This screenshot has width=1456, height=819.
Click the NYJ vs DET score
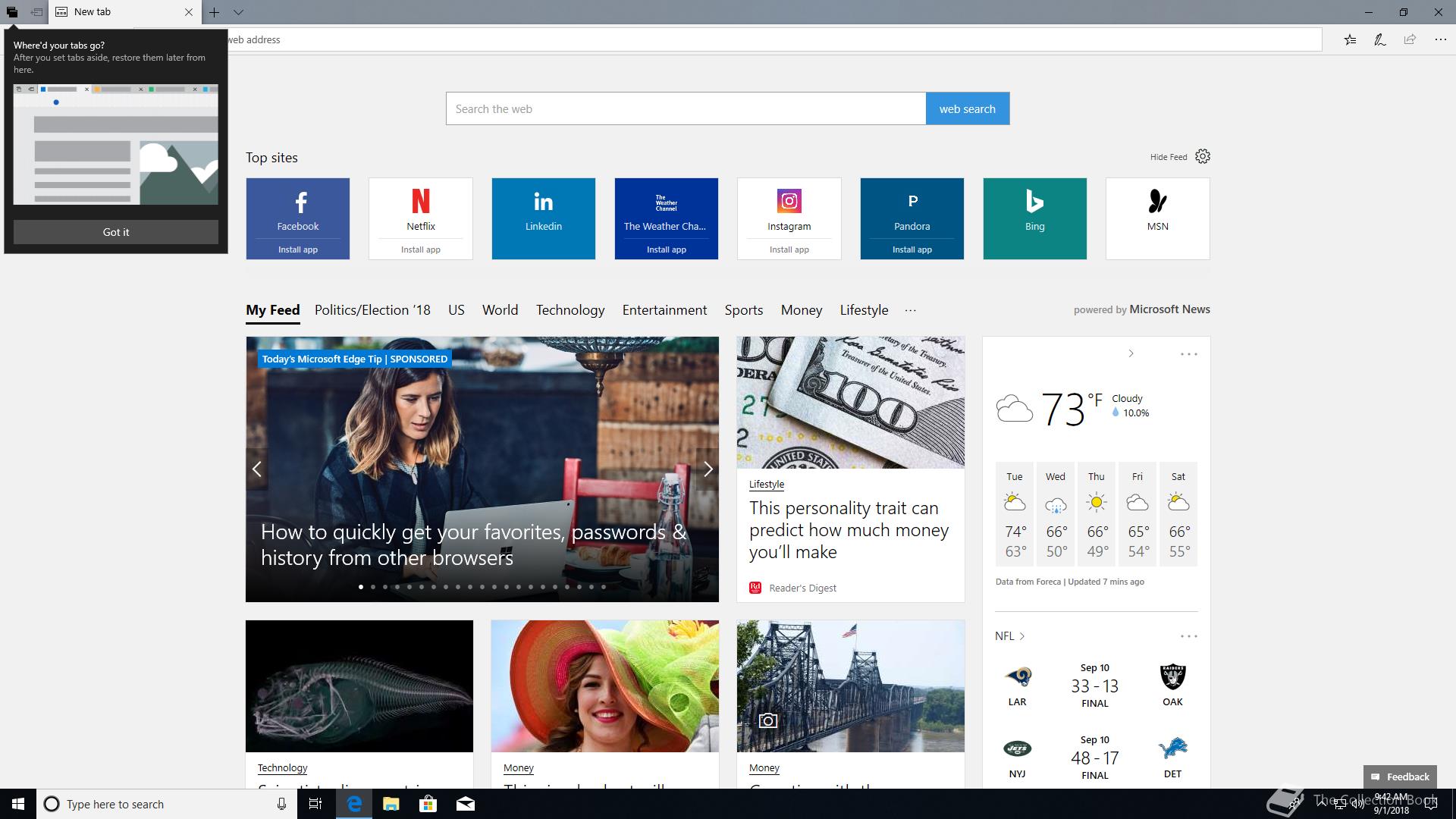point(1095,758)
